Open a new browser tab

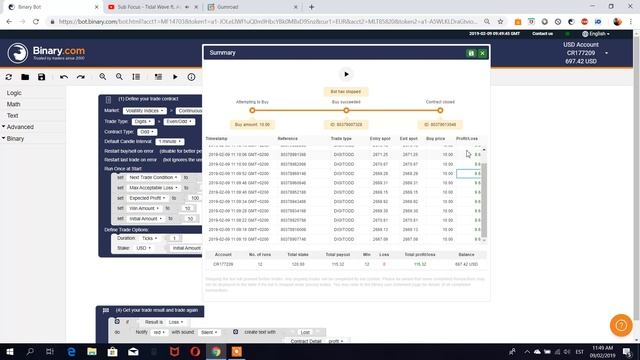(x=311, y=7)
